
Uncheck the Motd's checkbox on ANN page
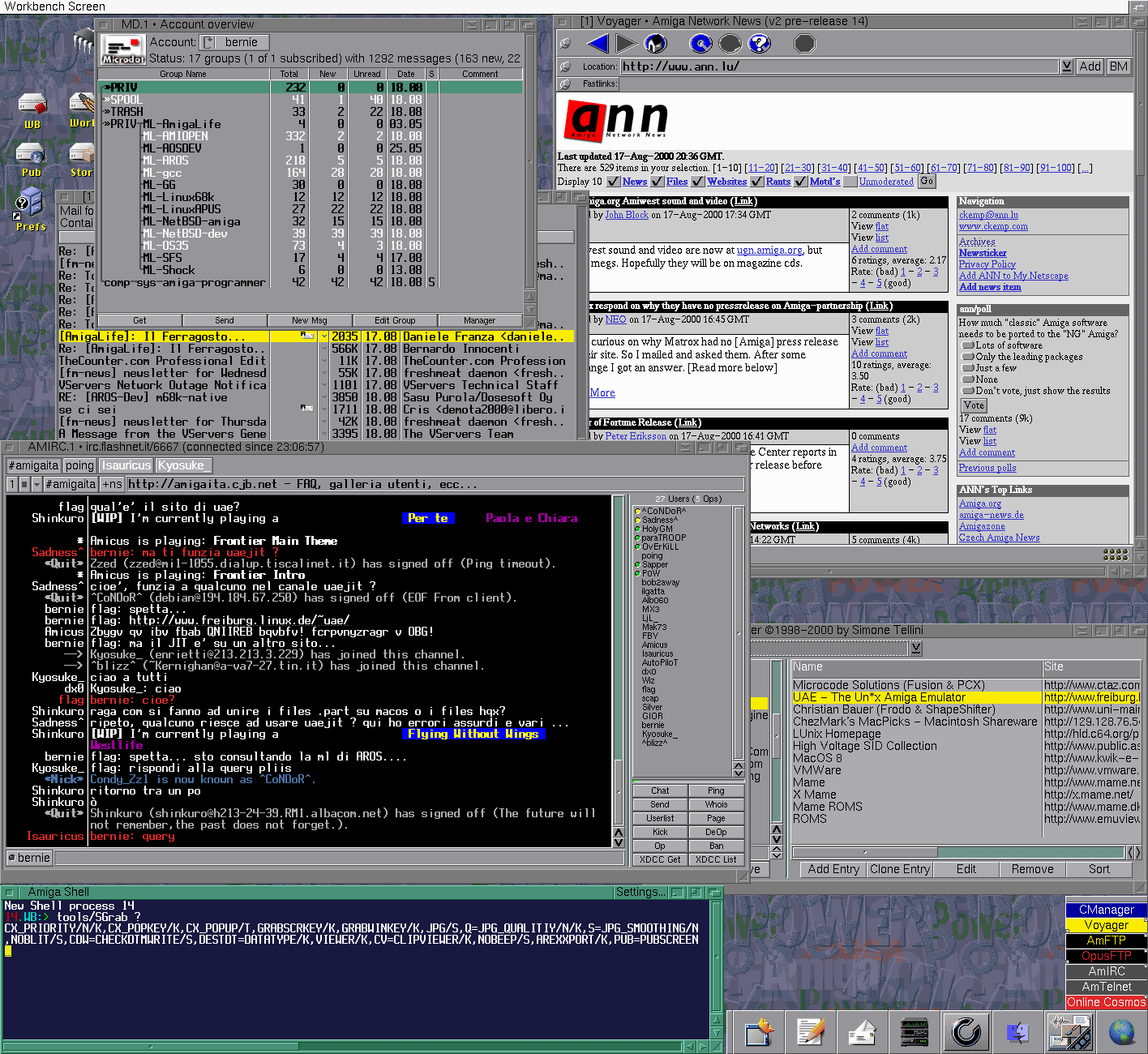coord(801,182)
